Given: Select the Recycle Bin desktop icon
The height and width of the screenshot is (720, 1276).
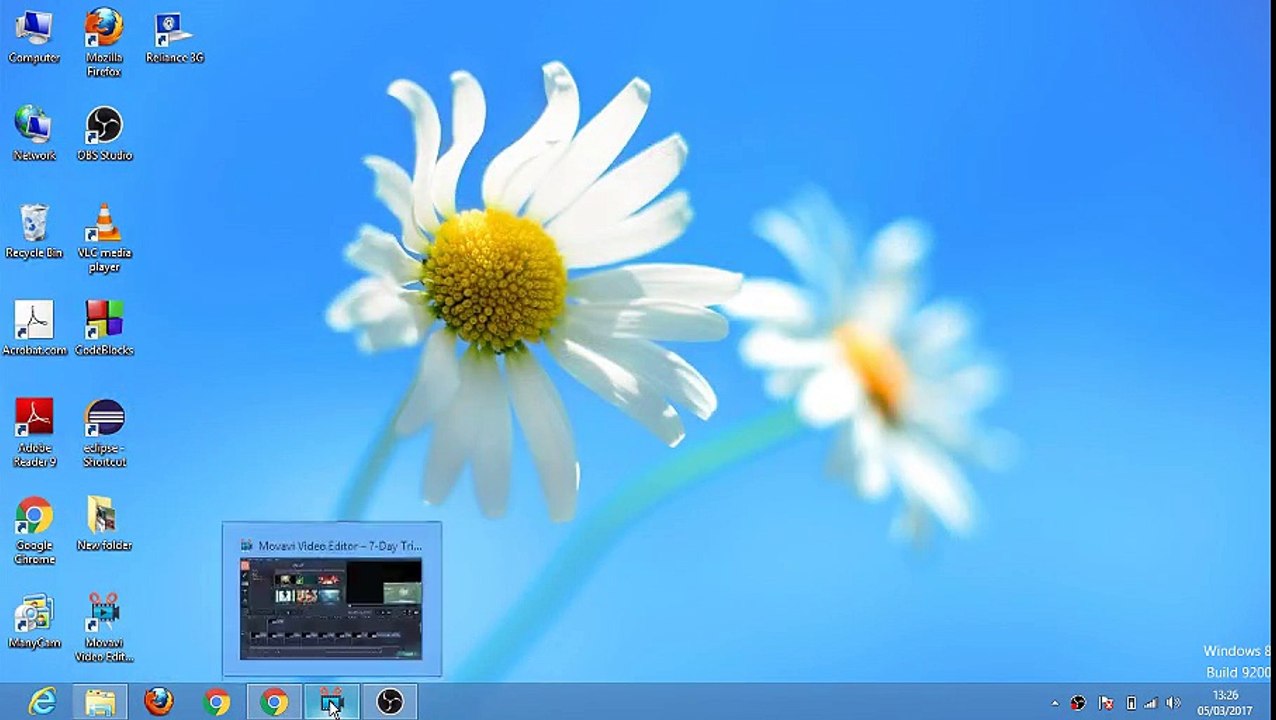Looking at the screenshot, I should [34, 232].
